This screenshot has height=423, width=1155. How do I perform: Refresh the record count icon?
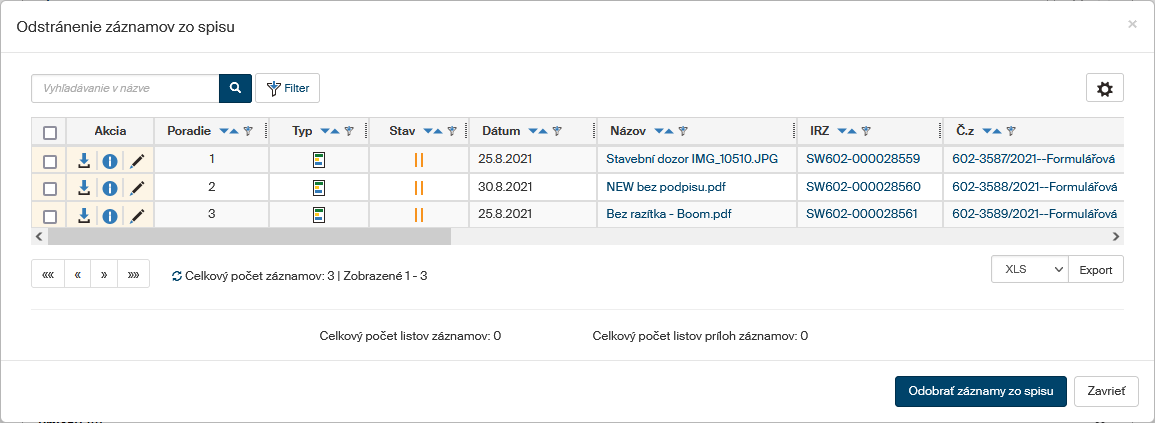(177, 275)
